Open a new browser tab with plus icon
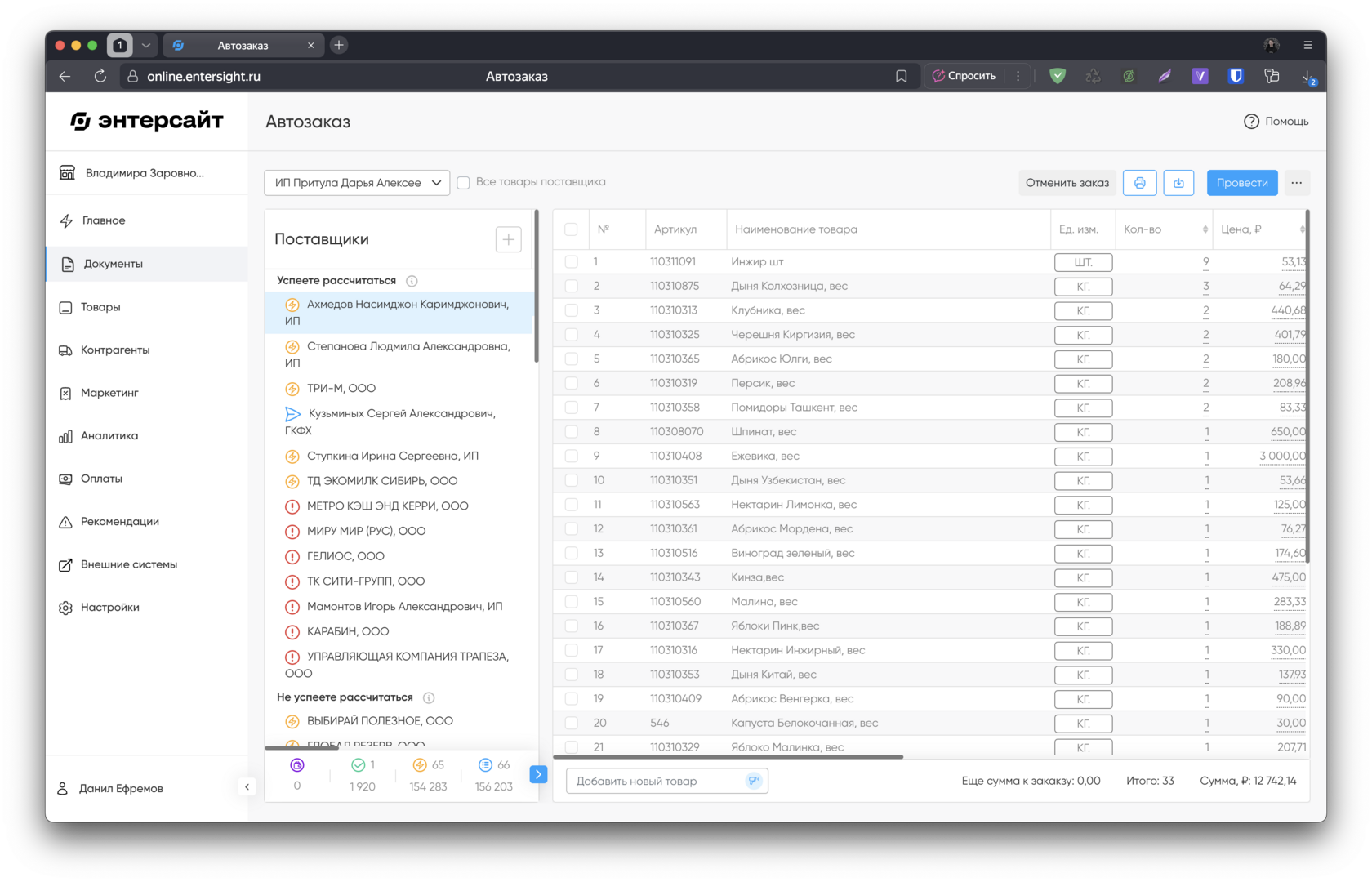The height and width of the screenshot is (882, 1372). pos(339,45)
